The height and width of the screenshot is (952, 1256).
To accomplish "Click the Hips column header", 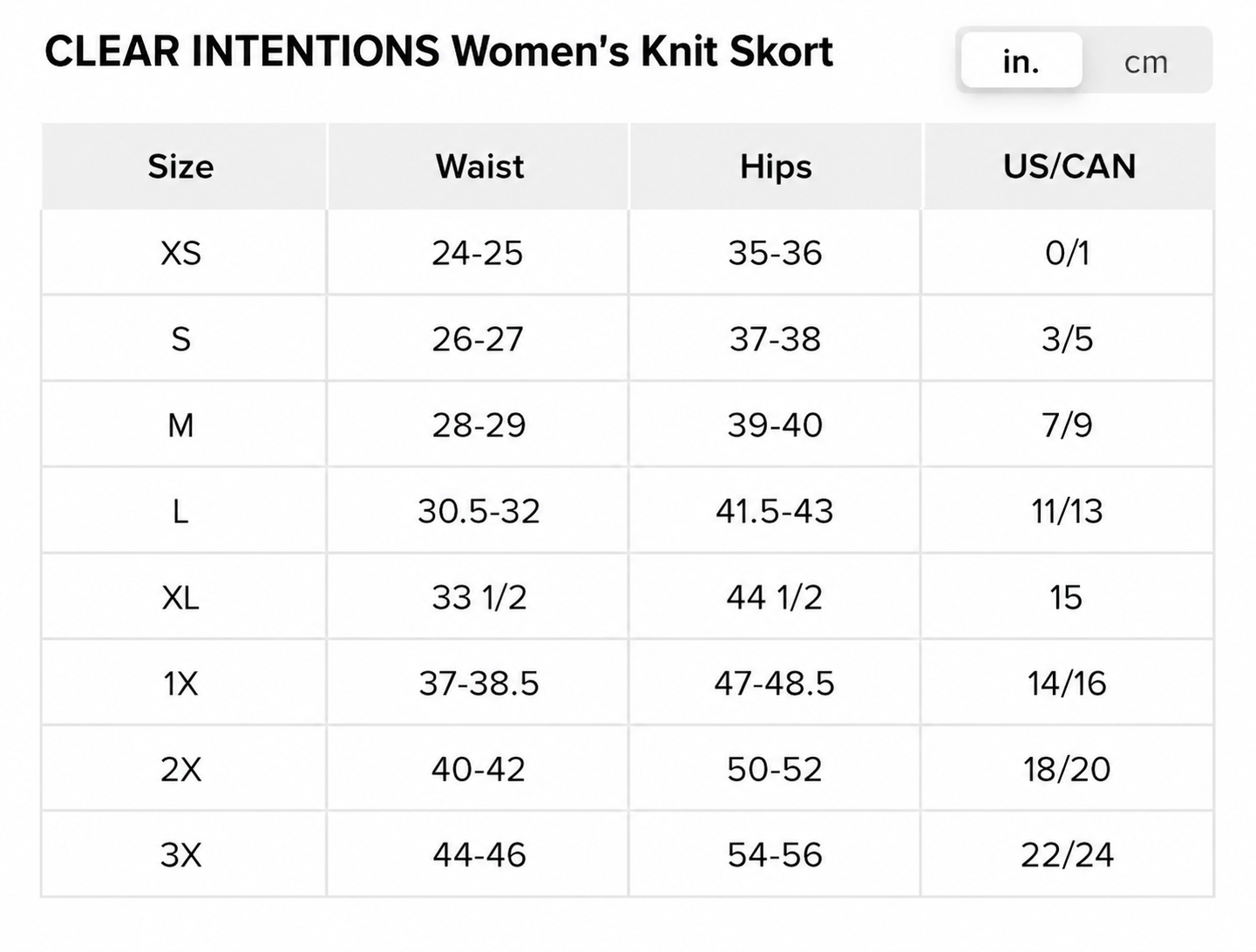I will (776, 166).
